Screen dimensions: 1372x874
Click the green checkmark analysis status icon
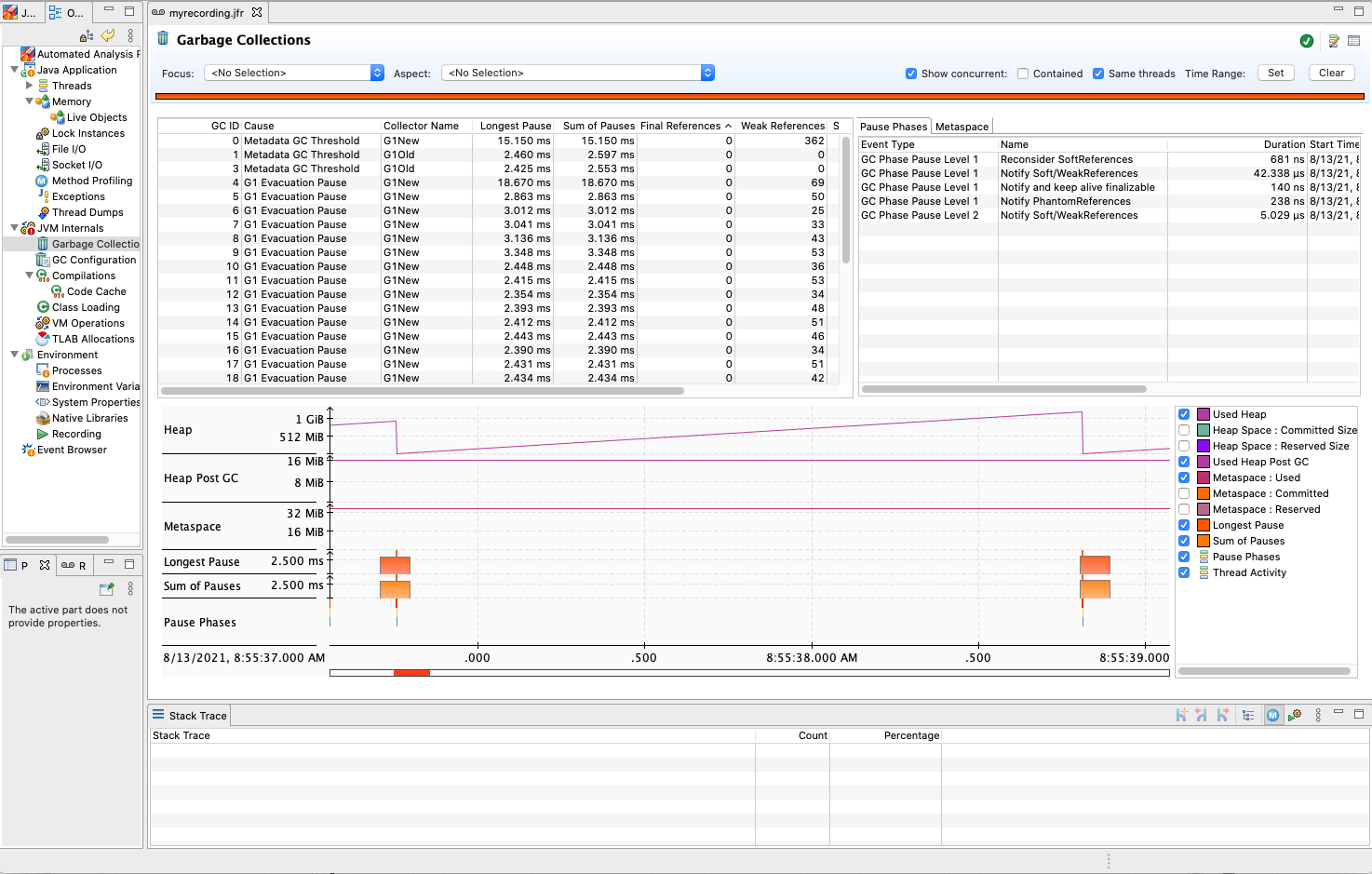[x=1307, y=41]
